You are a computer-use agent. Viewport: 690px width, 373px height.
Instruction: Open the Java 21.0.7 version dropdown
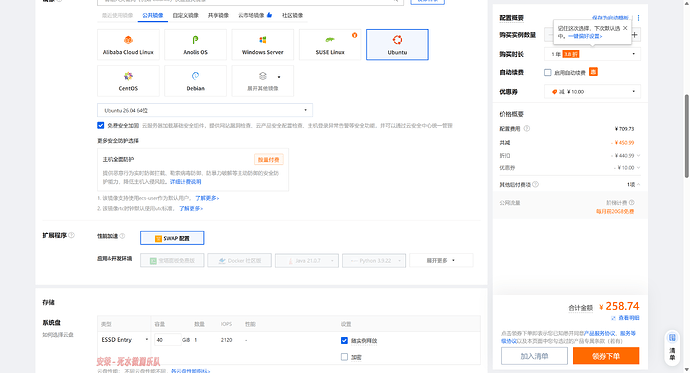tap(307, 260)
